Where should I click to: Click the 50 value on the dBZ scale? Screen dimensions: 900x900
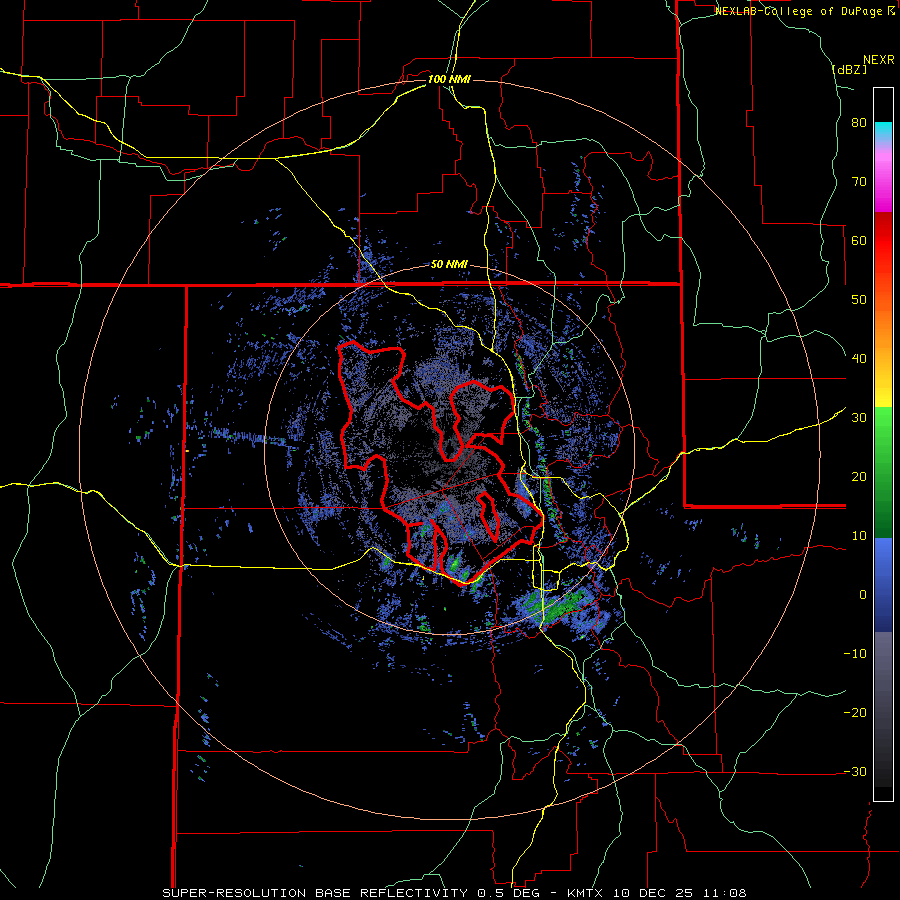859,300
